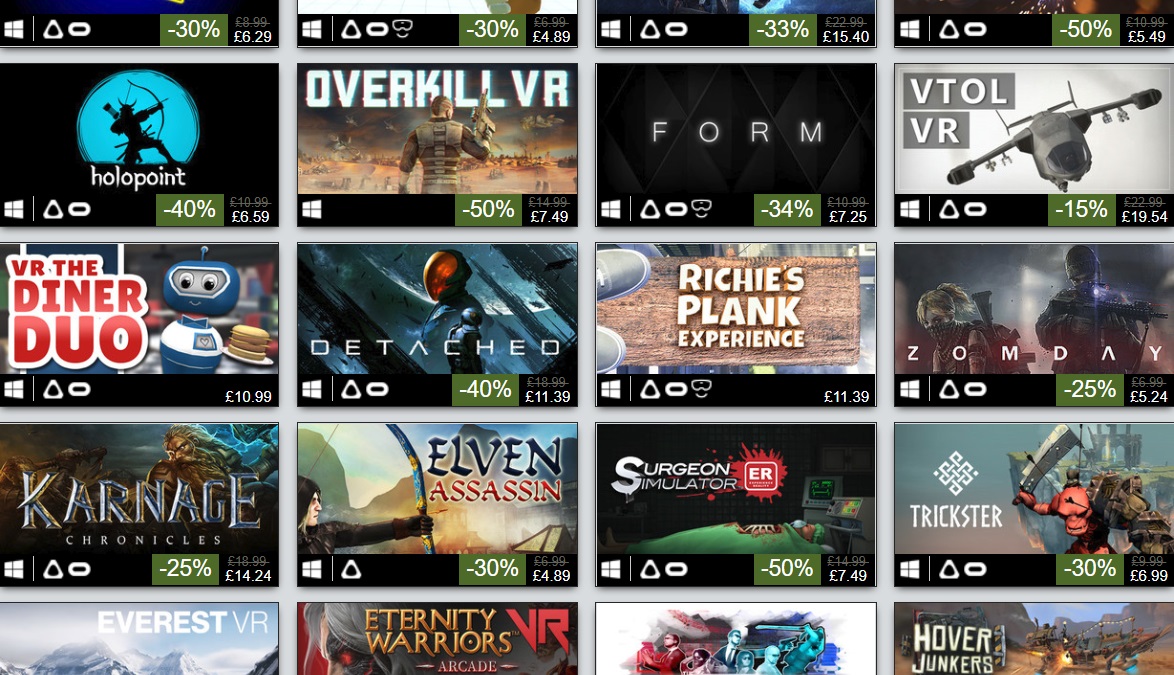Open the Holopoint game thumbnail
This screenshot has width=1174, height=675.
139,129
